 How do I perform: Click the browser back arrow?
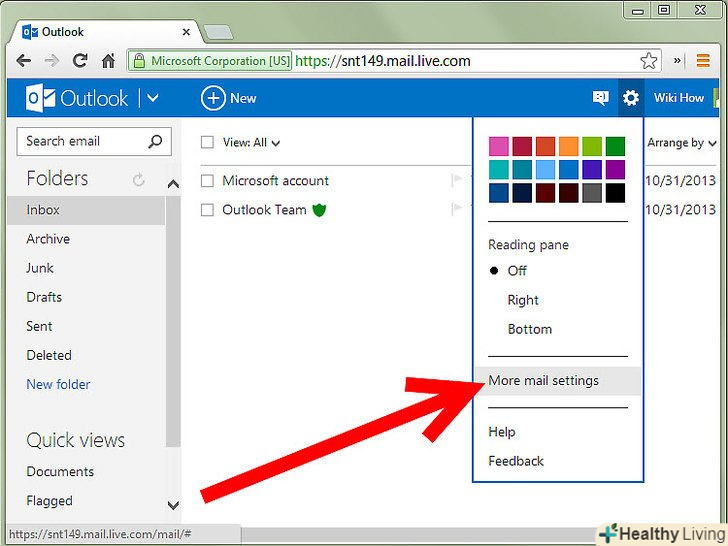(x=23, y=60)
